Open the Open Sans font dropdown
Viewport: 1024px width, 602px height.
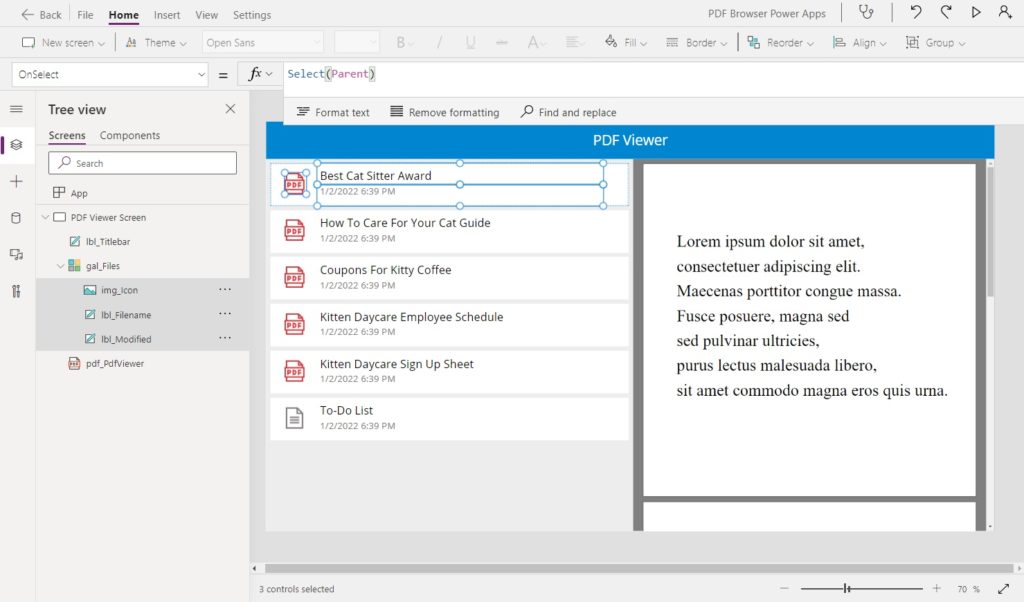tap(263, 42)
